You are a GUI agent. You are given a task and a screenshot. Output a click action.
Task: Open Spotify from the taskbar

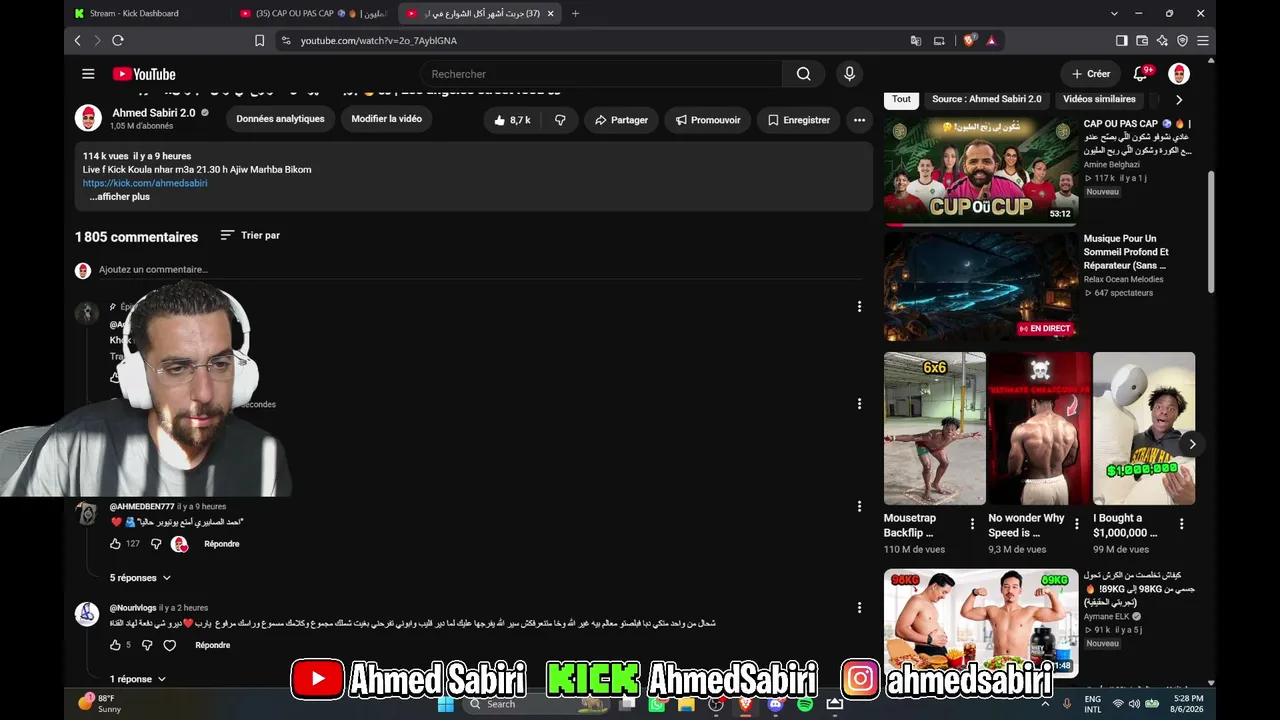point(805,704)
